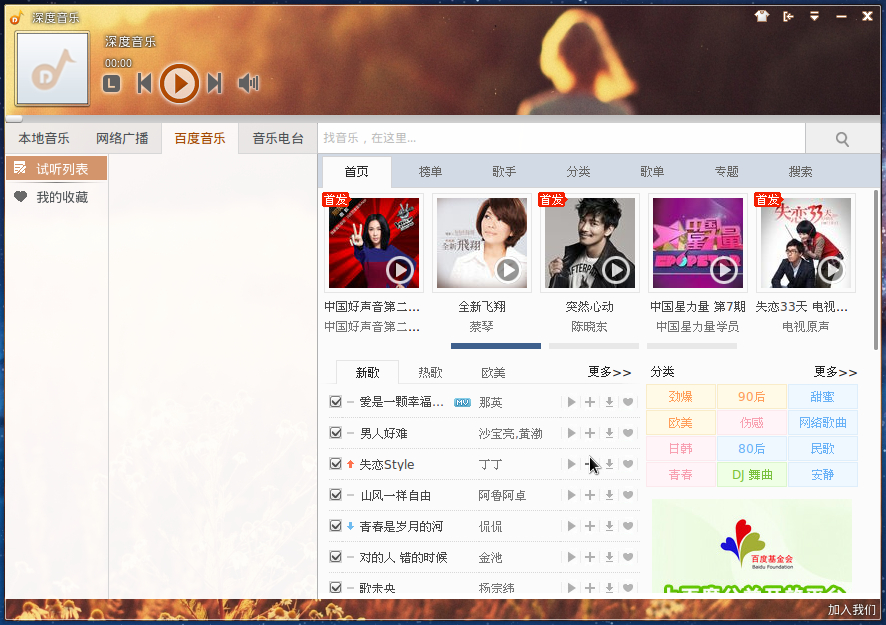Click 更多>> in the 分类 panel
This screenshot has width=886, height=625.
click(x=835, y=372)
